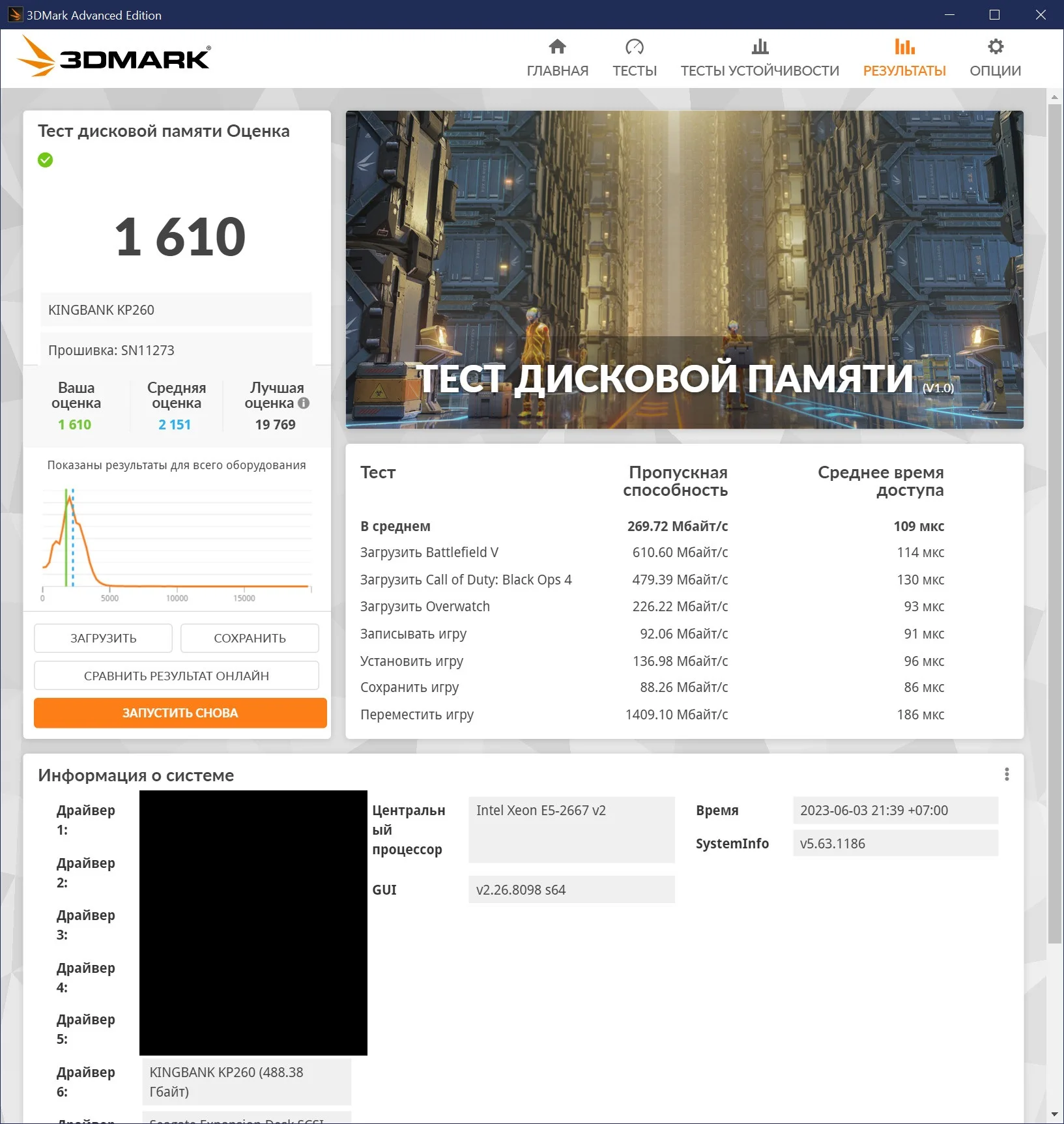Click the KINGBANK KP260 device name field

click(177, 310)
